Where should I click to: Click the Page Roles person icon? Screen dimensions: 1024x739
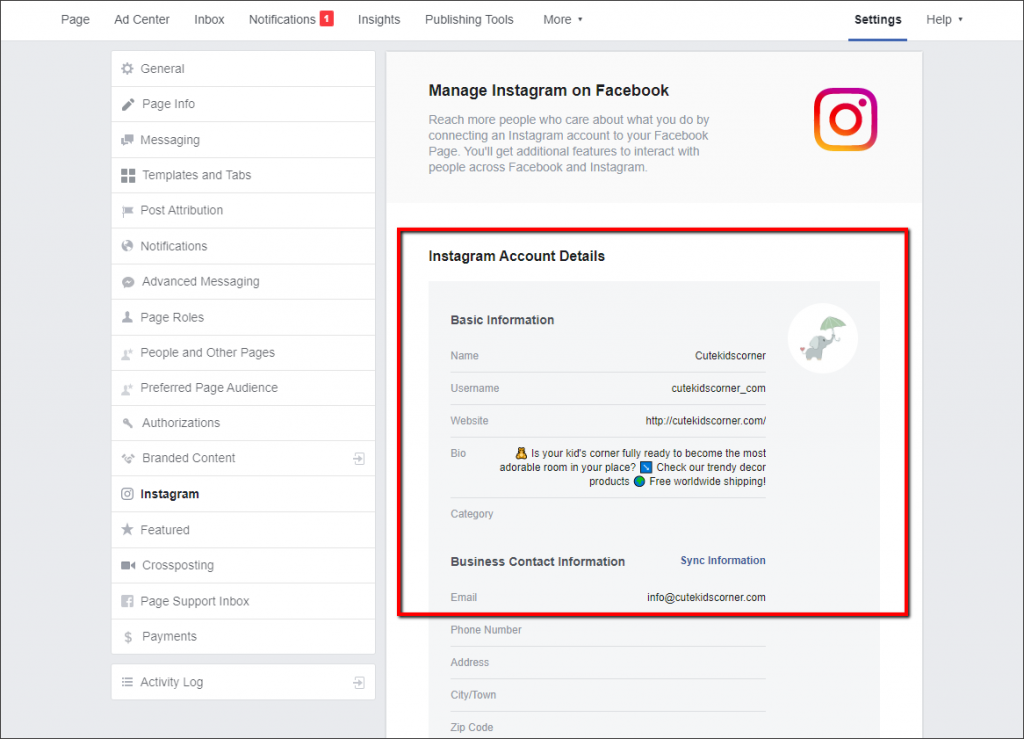coord(127,317)
